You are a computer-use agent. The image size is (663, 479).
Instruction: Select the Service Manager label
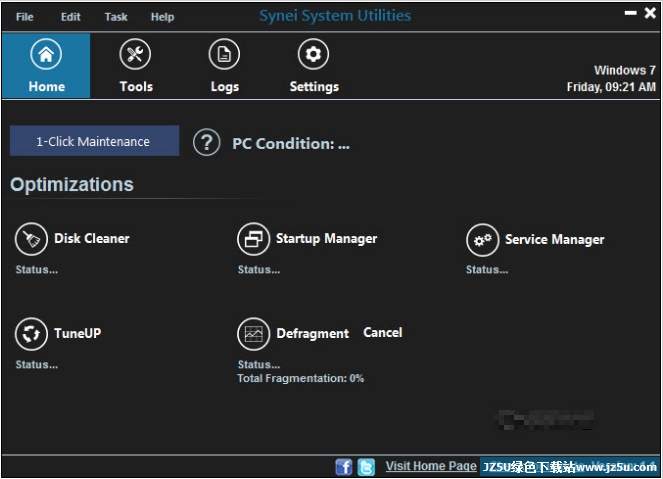(554, 240)
